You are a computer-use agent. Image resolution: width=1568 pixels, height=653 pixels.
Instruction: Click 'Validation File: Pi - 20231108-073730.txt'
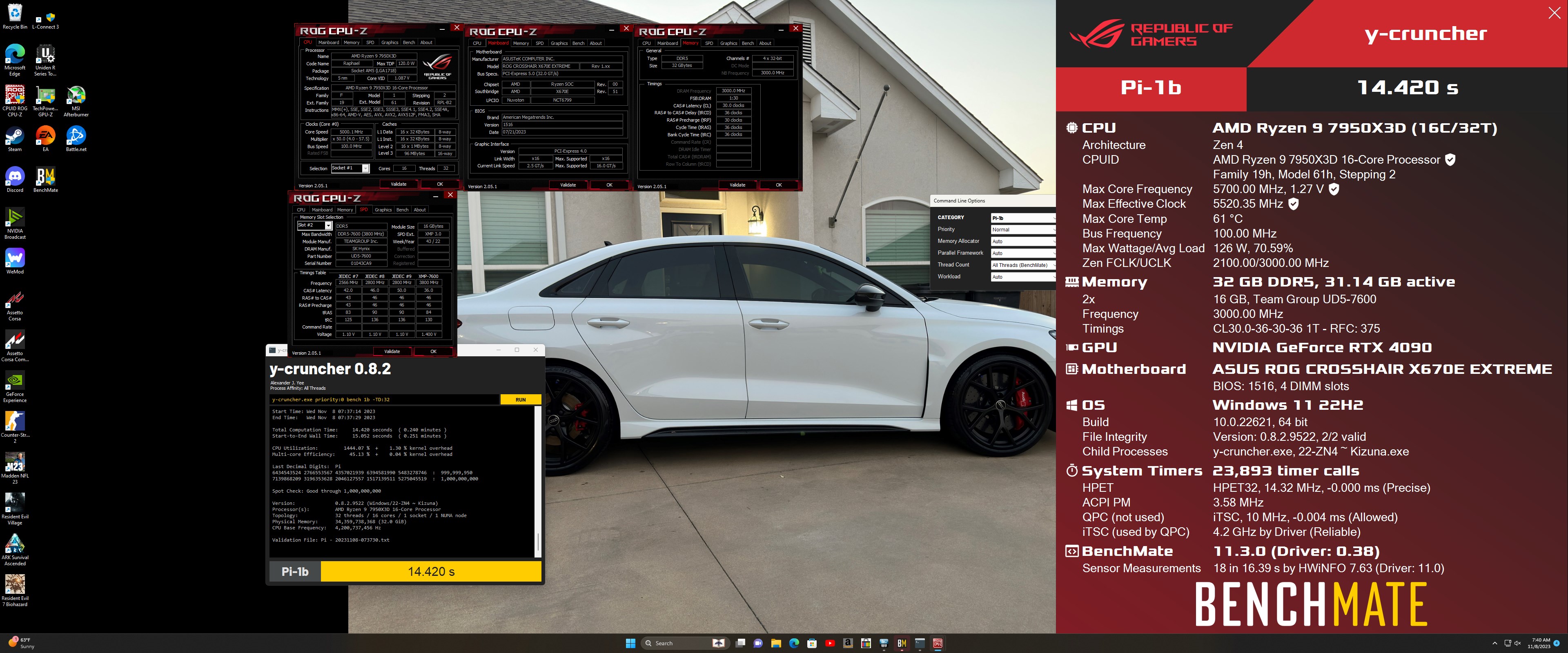pyautogui.click(x=330, y=540)
